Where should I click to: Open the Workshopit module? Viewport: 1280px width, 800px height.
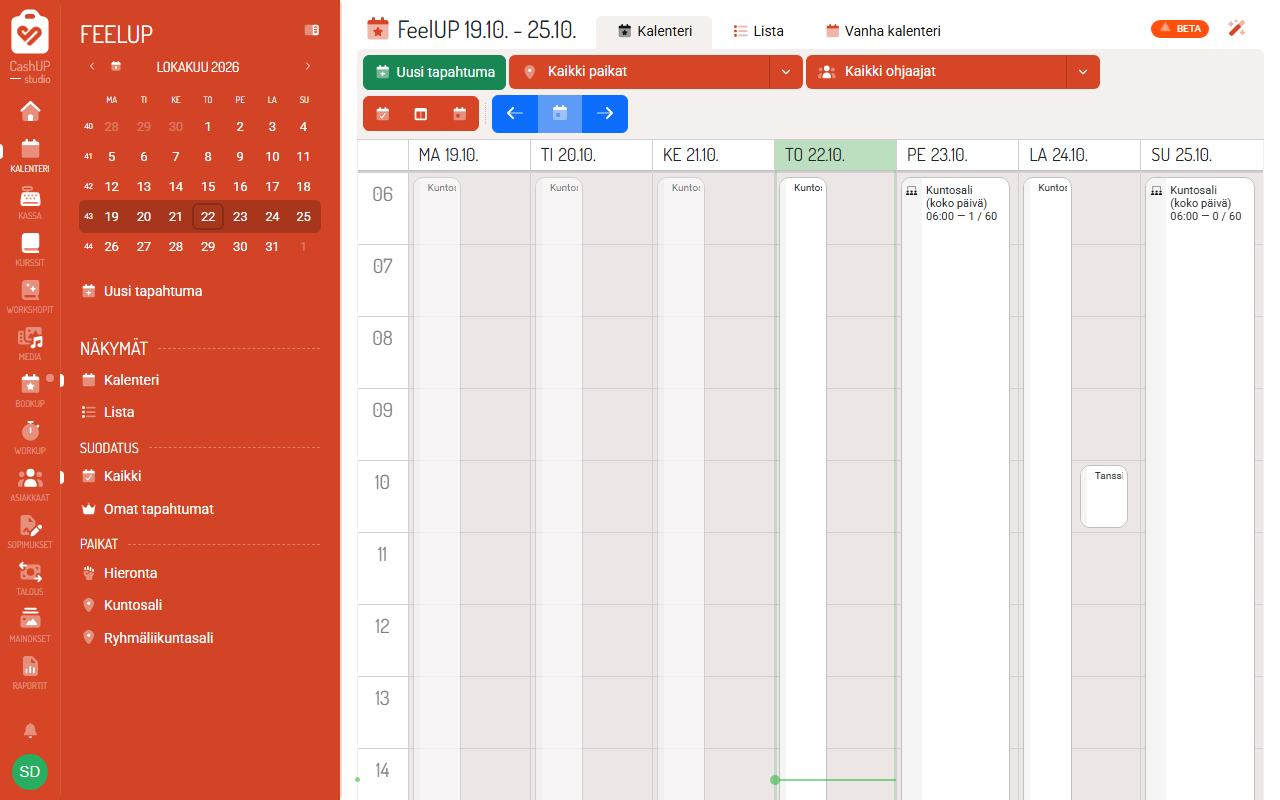30,296
